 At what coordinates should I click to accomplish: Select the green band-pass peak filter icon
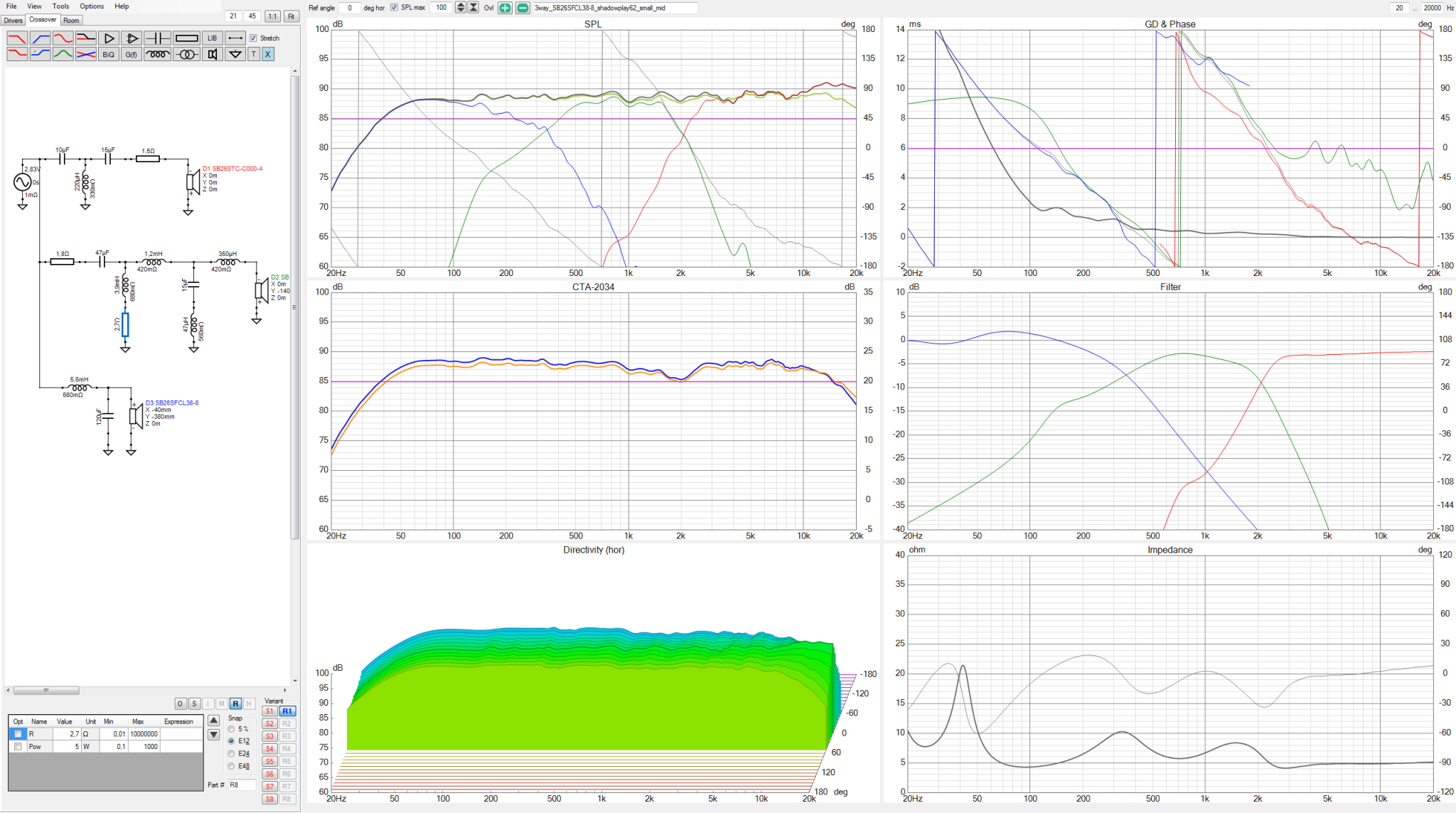pos(63,54)
